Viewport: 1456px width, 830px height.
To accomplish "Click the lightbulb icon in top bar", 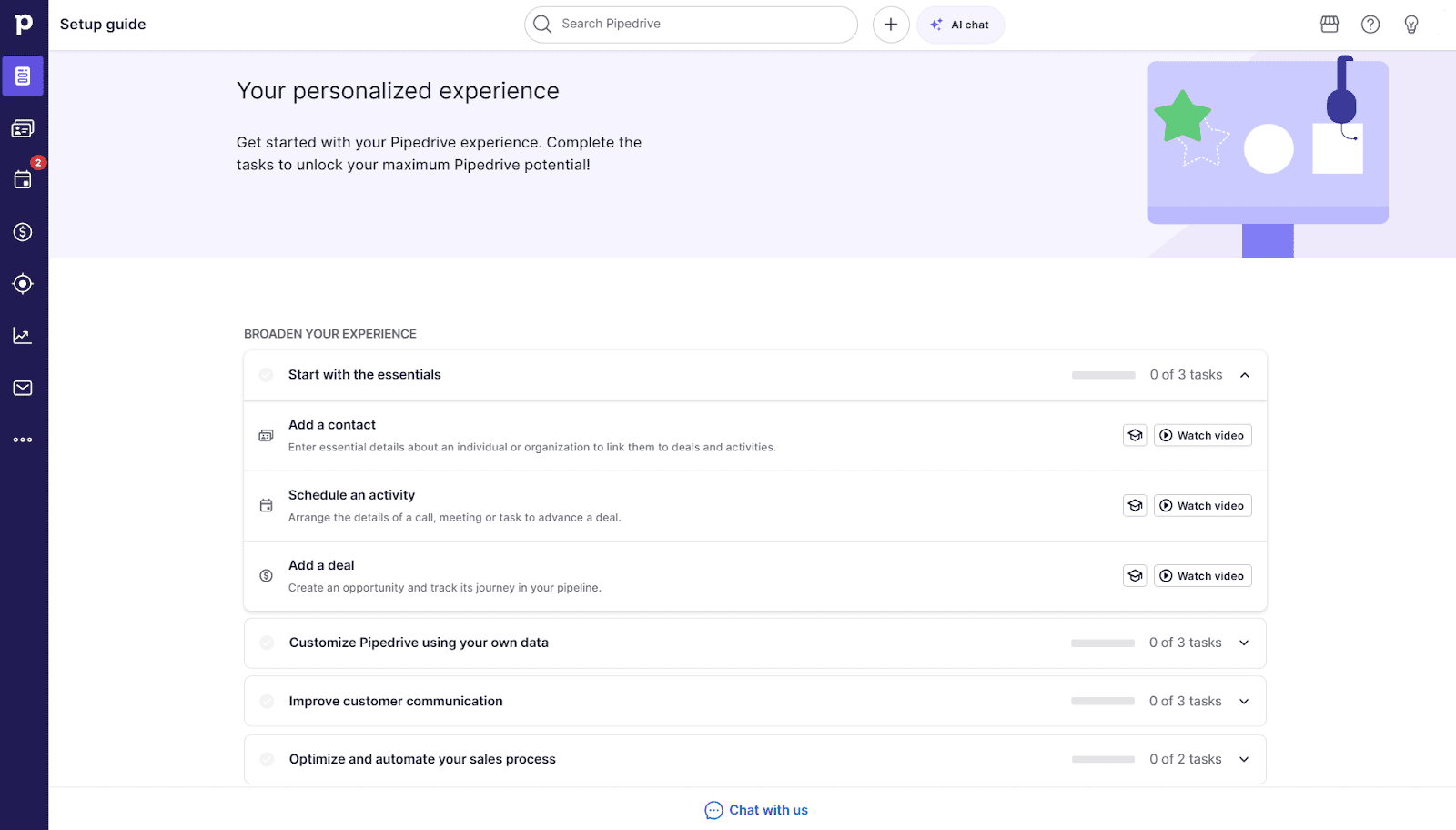I will (x=1411, y=25).
